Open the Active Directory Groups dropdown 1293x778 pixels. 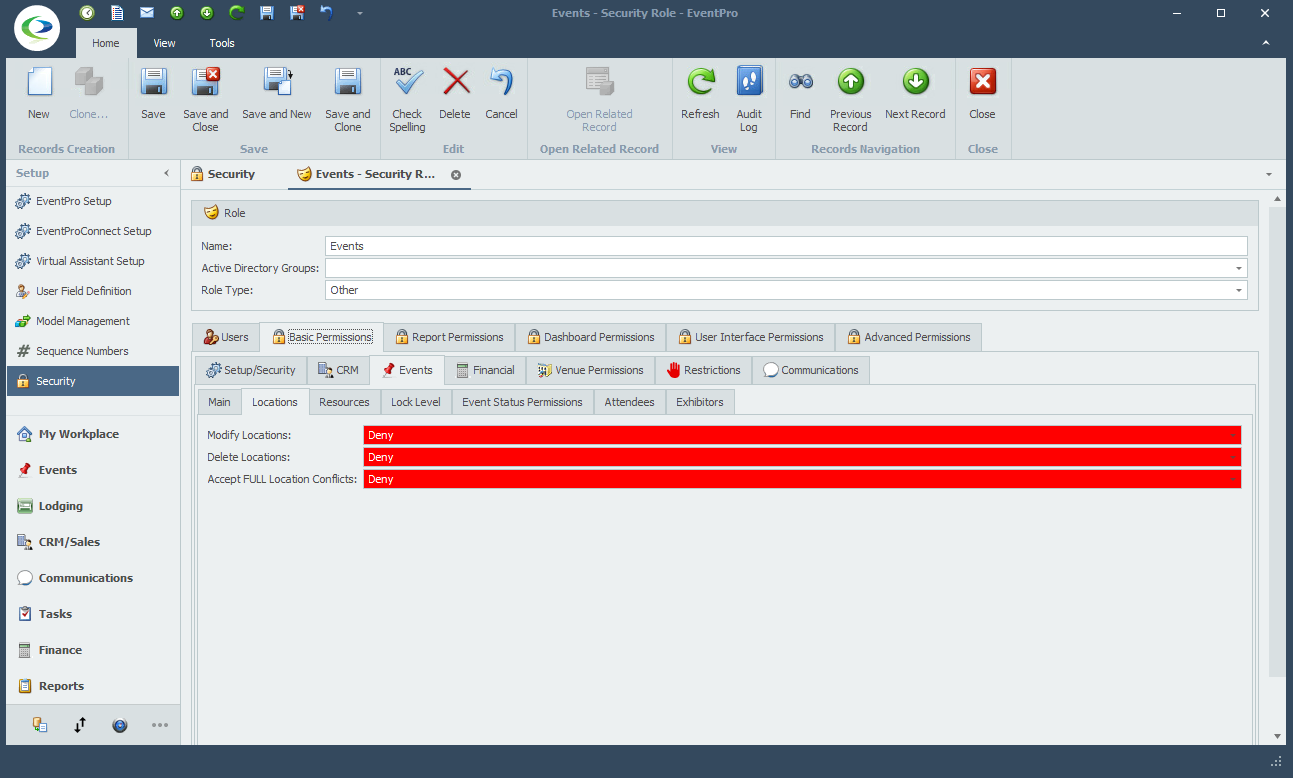(1239, 268)
